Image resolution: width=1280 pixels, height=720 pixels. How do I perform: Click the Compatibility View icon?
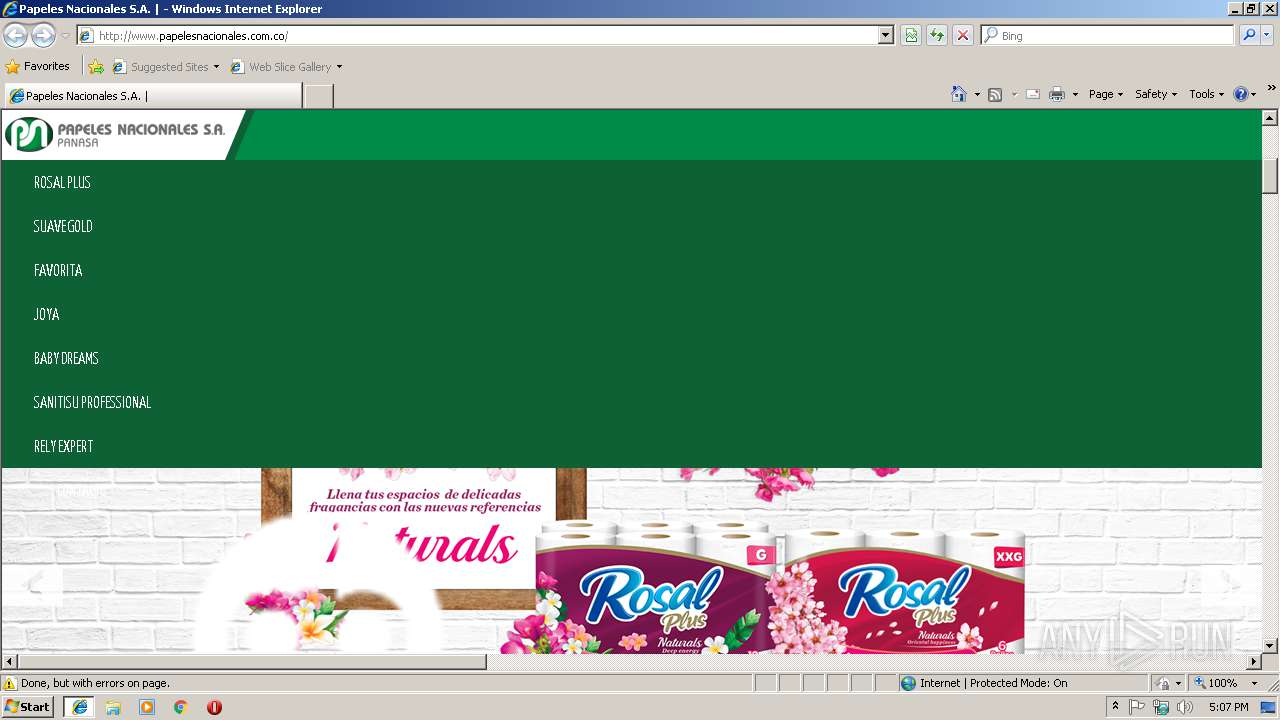pyautogui.click(x=911, y=35)
